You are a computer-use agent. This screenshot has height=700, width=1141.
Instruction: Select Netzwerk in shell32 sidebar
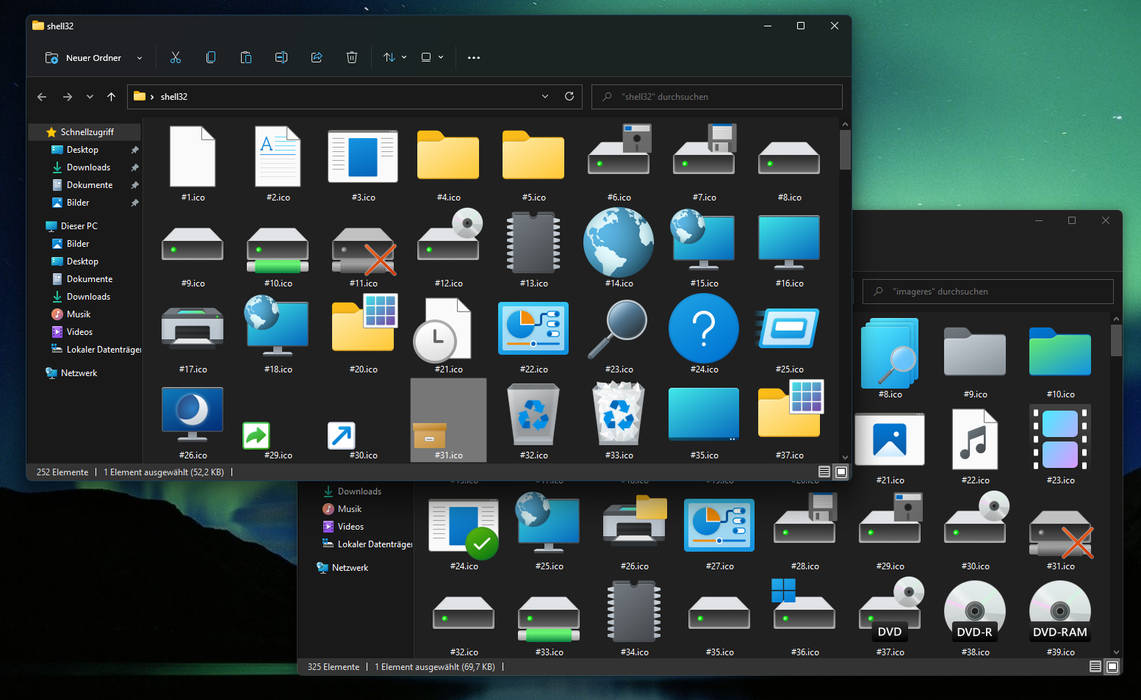[x=71, y=373]
